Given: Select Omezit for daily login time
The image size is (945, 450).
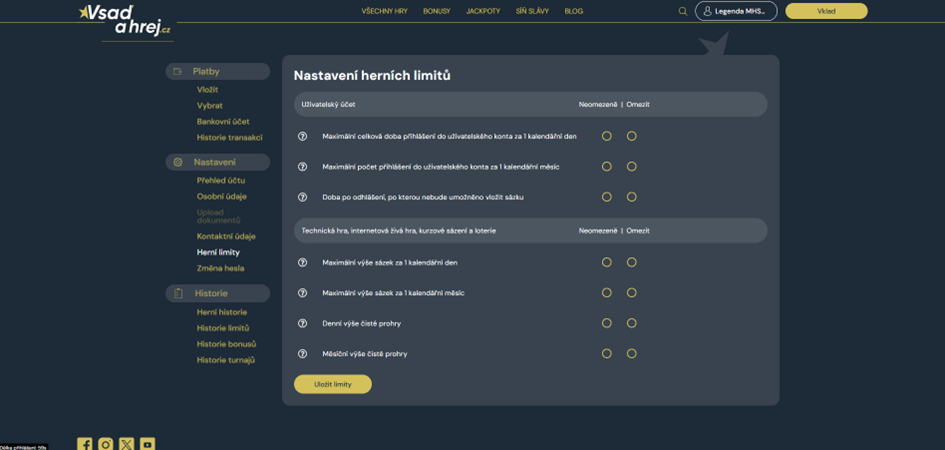Looking at the screenshot, I should pos(632,136).
